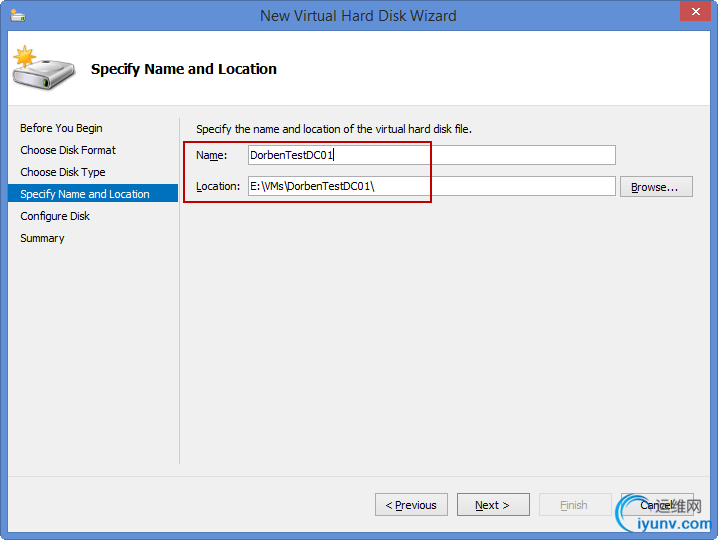
Task: Click the Location: label
Action: pyautogui.click(x=218, y=186)
